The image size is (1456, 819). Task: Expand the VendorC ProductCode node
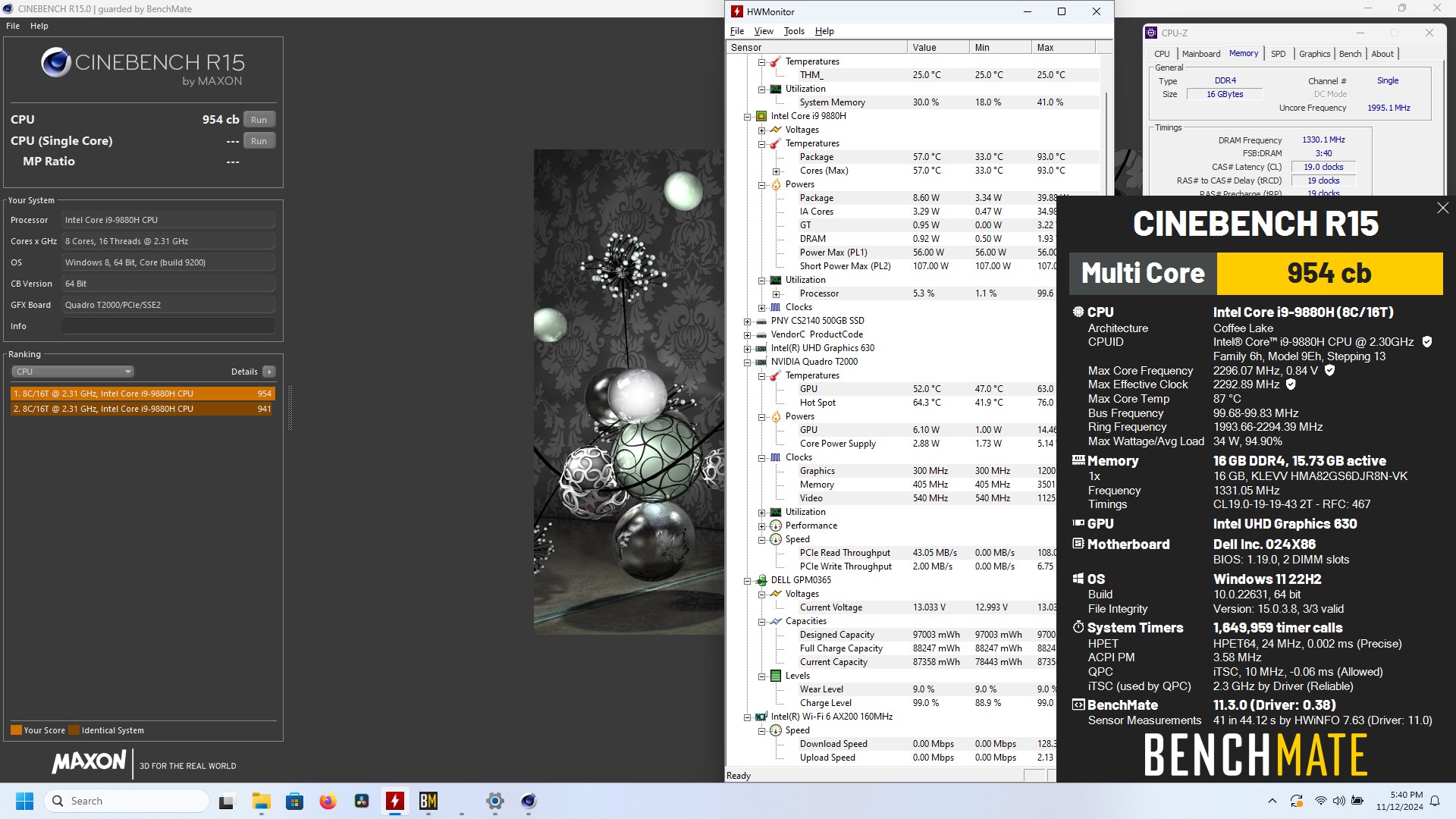pyautogui.click(x=747, y=335)
